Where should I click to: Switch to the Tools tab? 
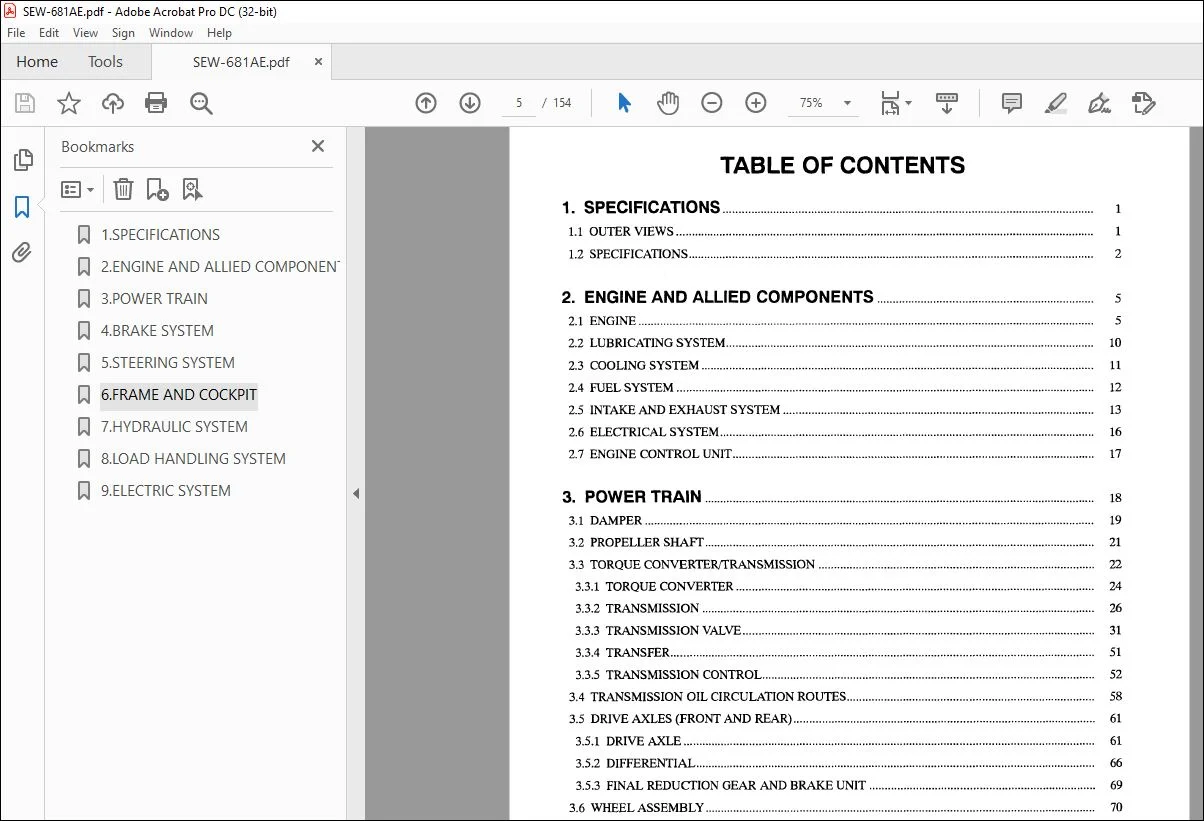pyautogui.click(x=105, y=62)
